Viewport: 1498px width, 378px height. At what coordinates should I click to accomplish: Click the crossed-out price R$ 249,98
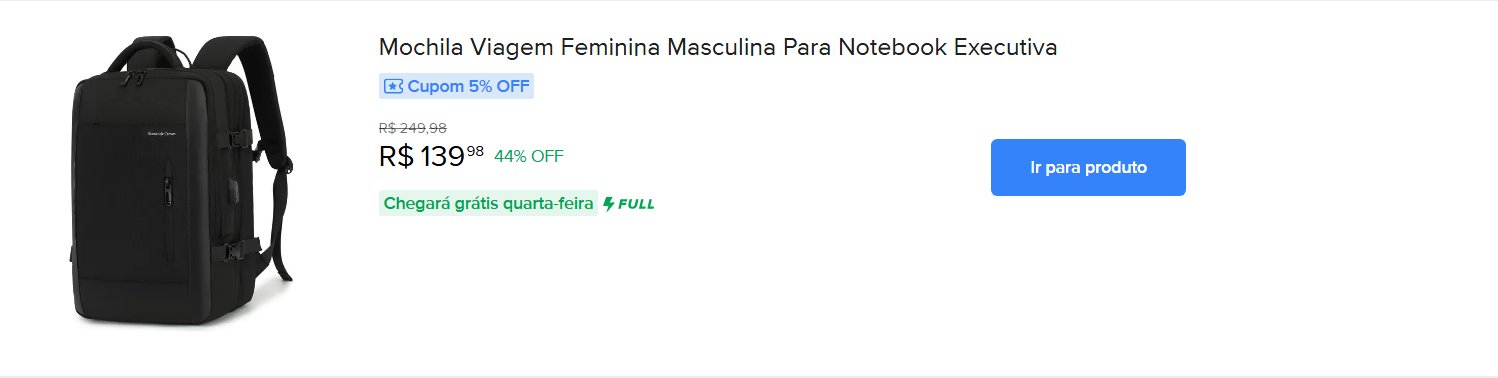[413, 128]
